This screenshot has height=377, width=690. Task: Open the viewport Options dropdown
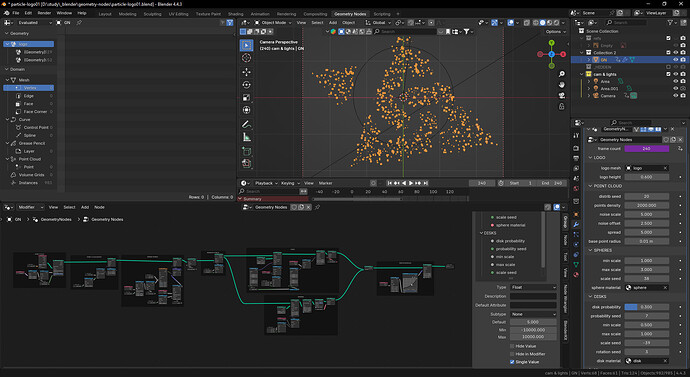point(555,32)
